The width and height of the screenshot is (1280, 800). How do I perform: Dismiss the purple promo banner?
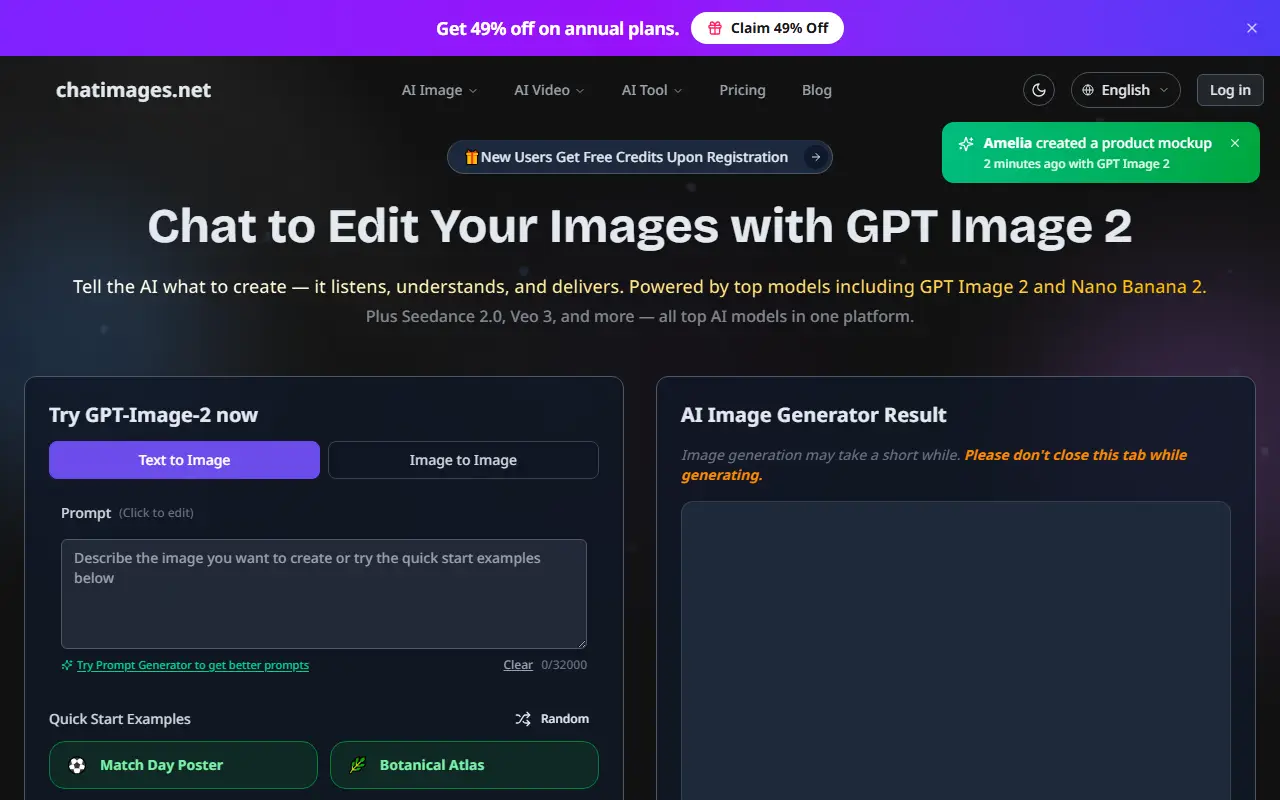[1252, 28]
